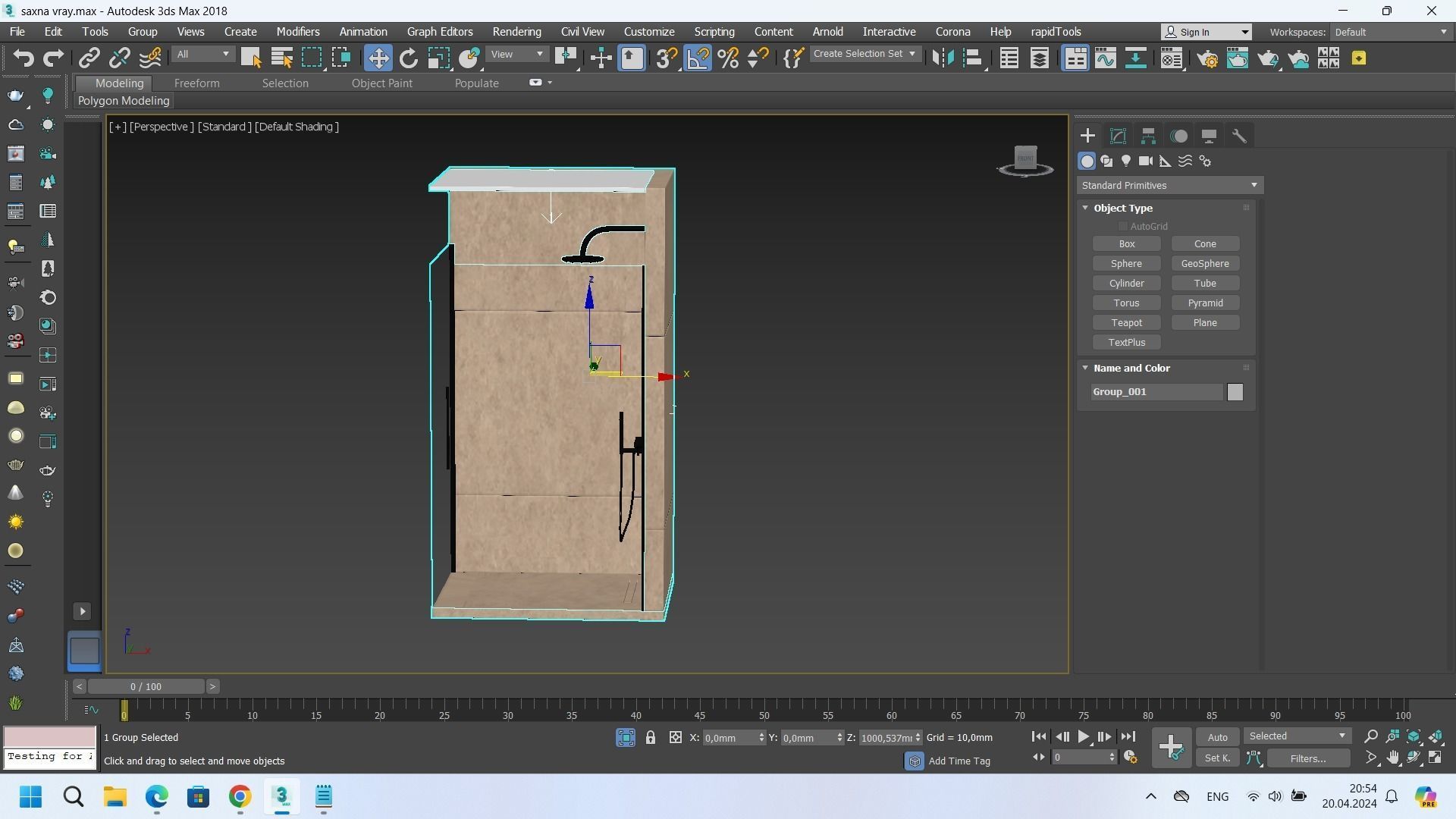Open the View reference coordinate dropdown
Screen dimensions: 1456x819
(x=517, y=55)
